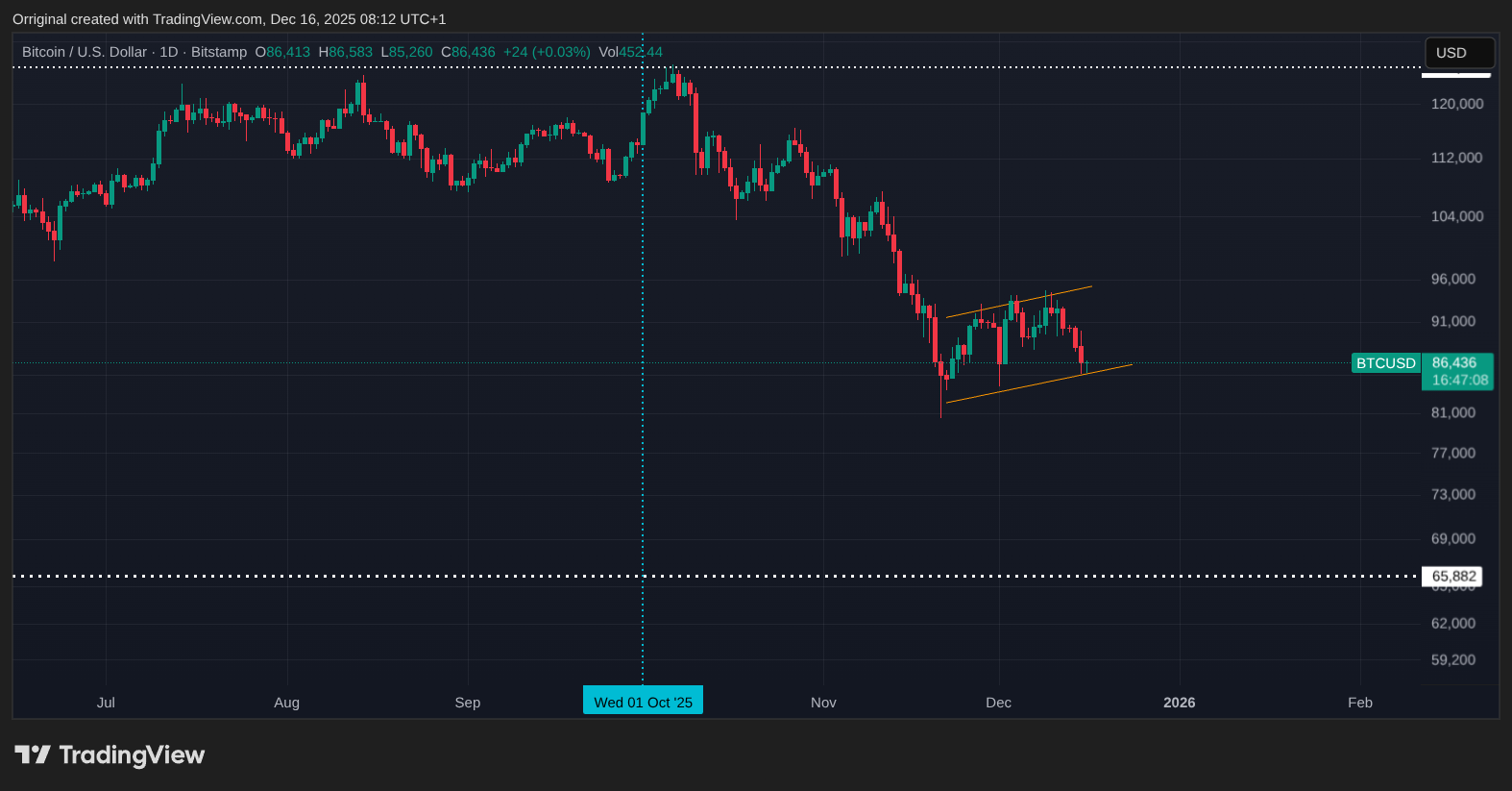Viewport: 1512px width, 791px height.
Task: Click the Jul label on the time axis
Action: (x=106, y=703)
